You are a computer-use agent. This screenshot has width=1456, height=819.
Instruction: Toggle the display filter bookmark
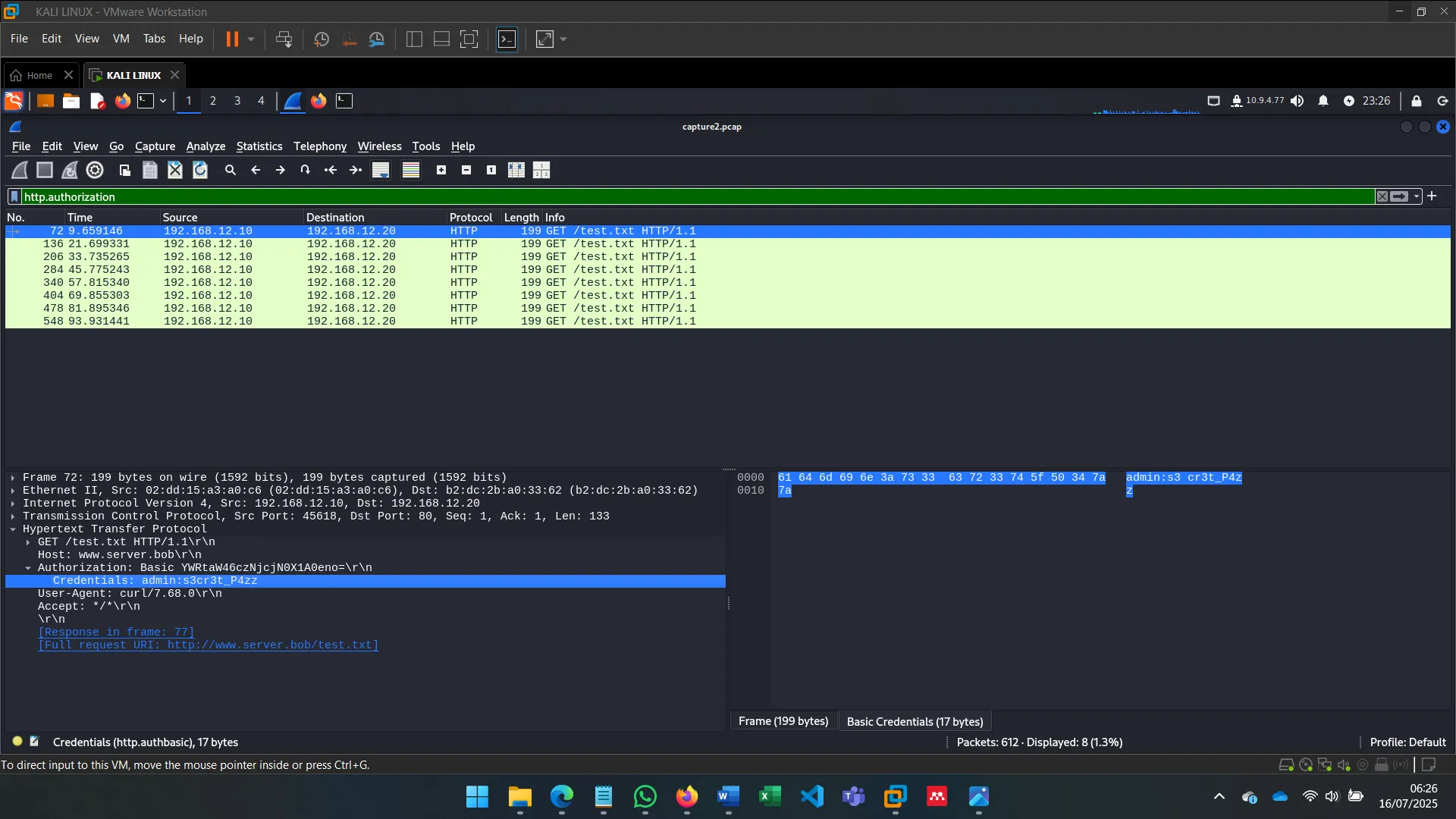[14, 196]
